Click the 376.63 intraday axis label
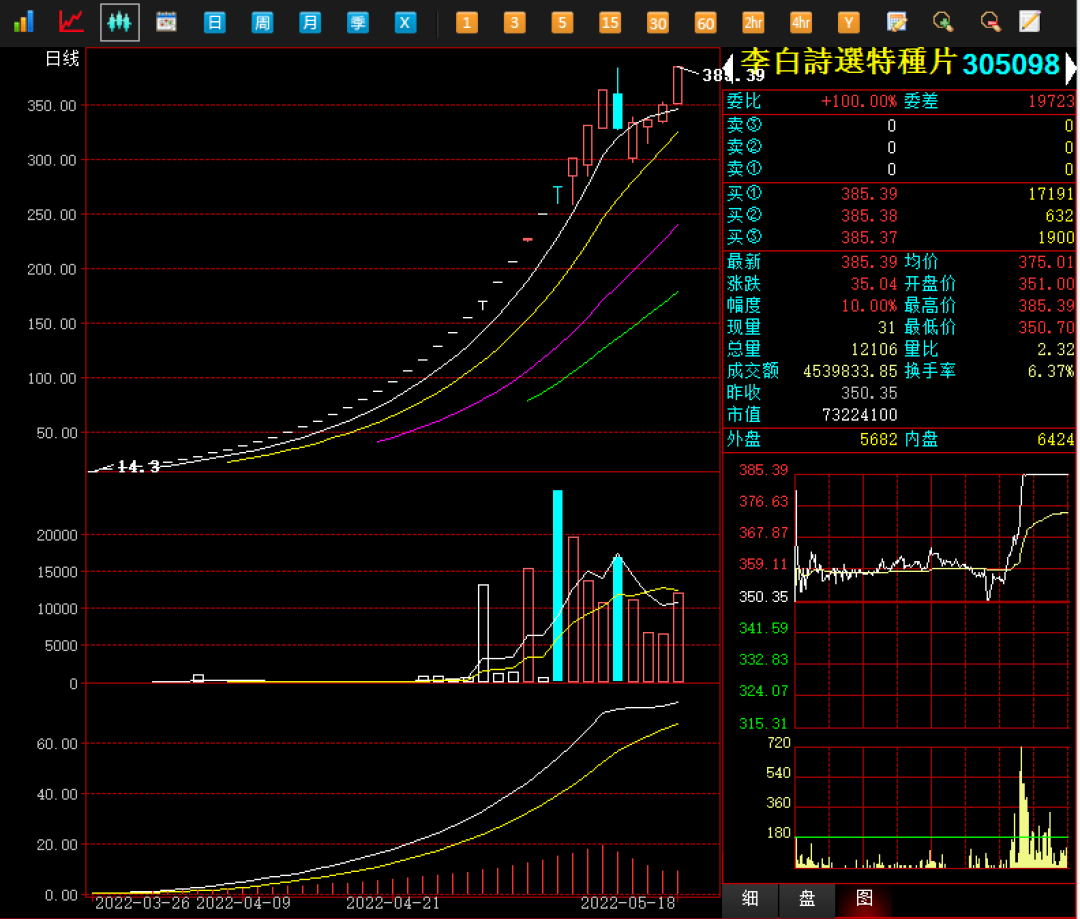 [763, 502]
